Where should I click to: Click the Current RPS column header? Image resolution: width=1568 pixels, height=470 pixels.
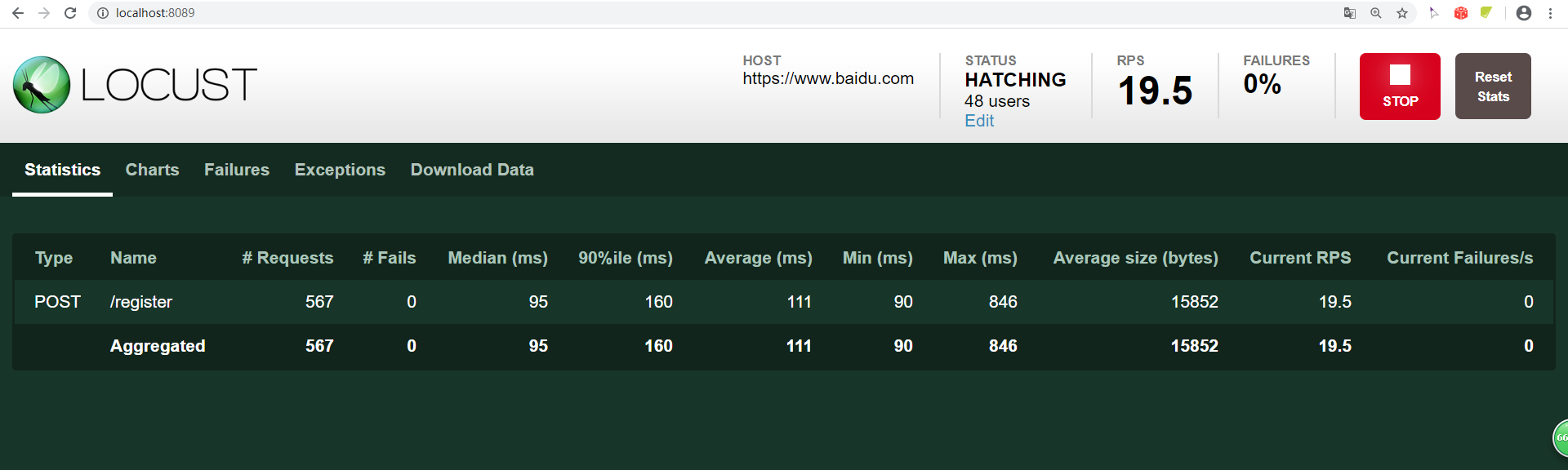pyautogui.click(x=1300, y=258)
